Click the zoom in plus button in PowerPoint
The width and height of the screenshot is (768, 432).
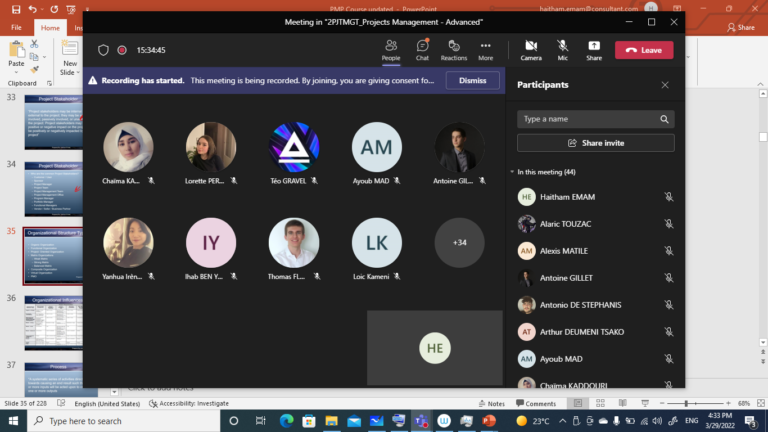click(x=728, y=403)
